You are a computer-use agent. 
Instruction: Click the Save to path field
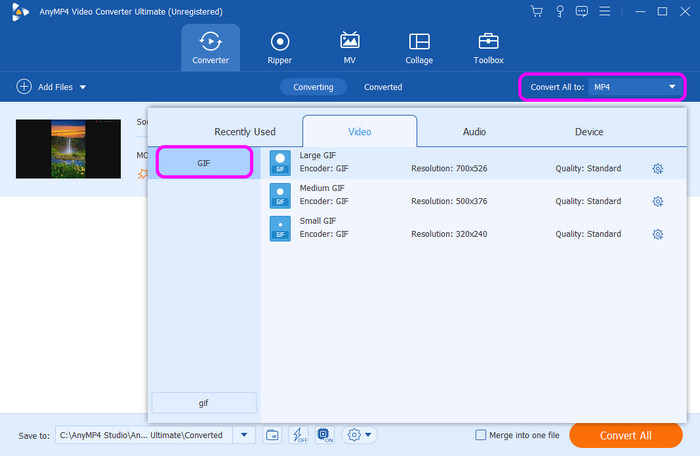(x=144, y=435)
